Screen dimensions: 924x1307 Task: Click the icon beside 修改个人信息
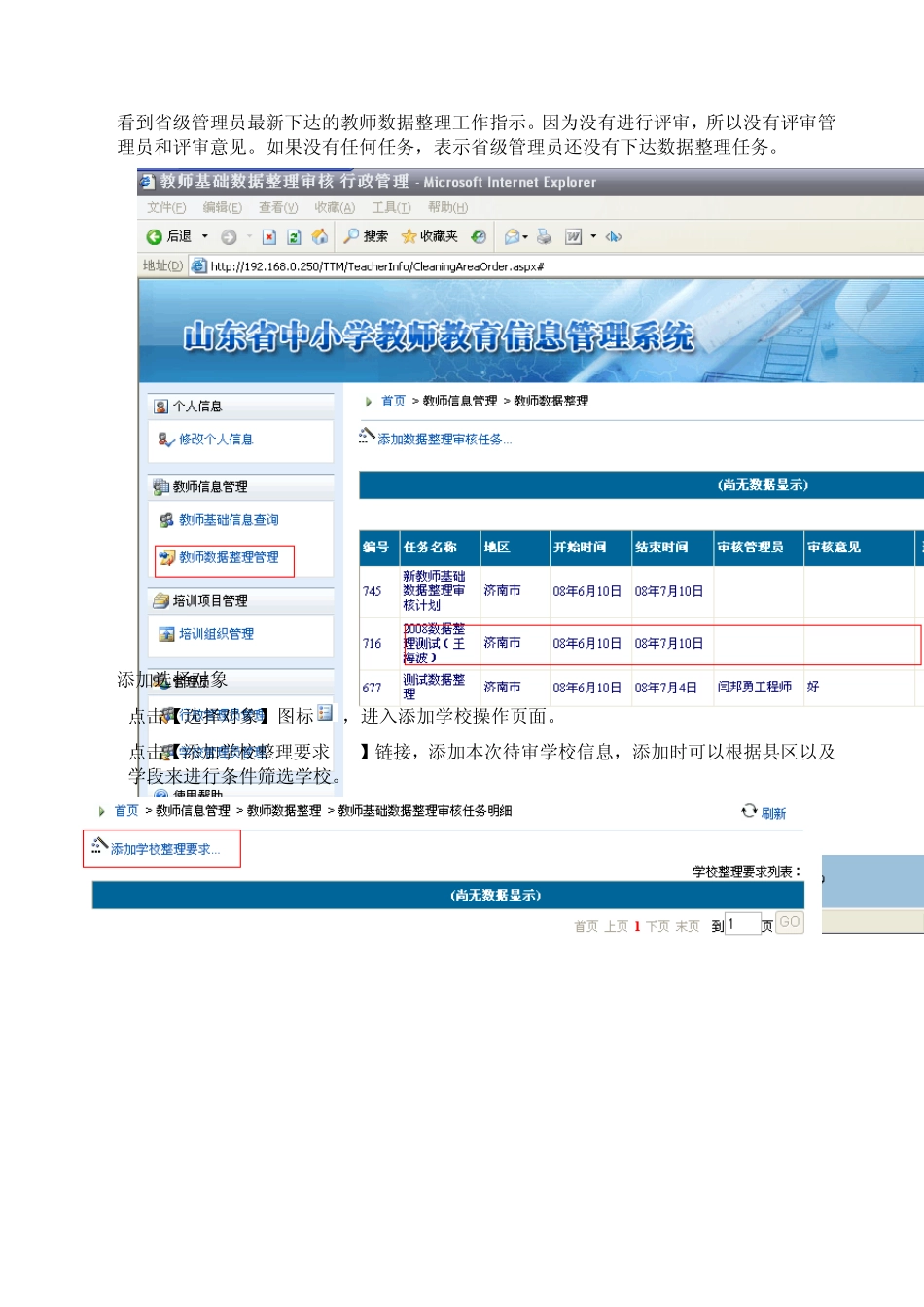166,440
